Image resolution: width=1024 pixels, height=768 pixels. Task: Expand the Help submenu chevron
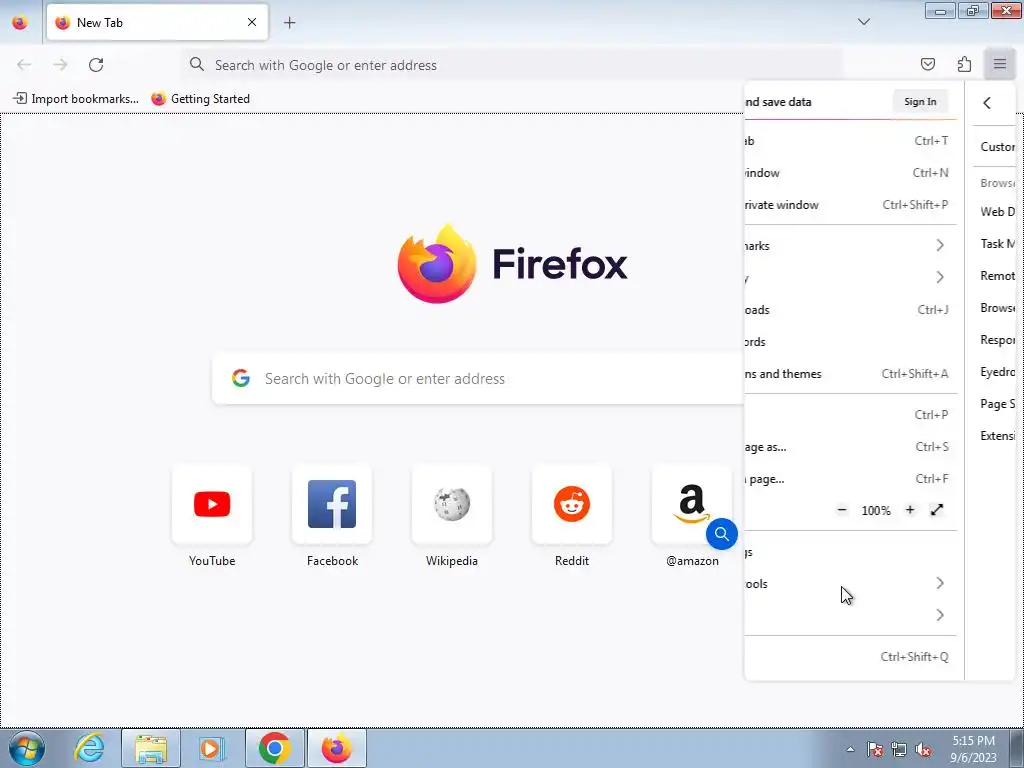tap(940, 615)
